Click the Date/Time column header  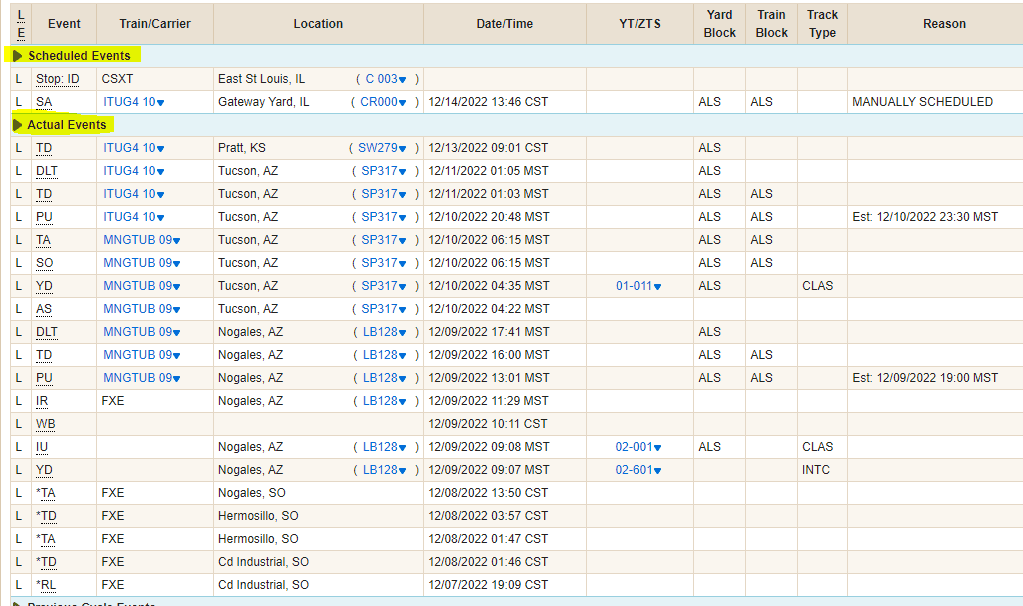point(504,23)
